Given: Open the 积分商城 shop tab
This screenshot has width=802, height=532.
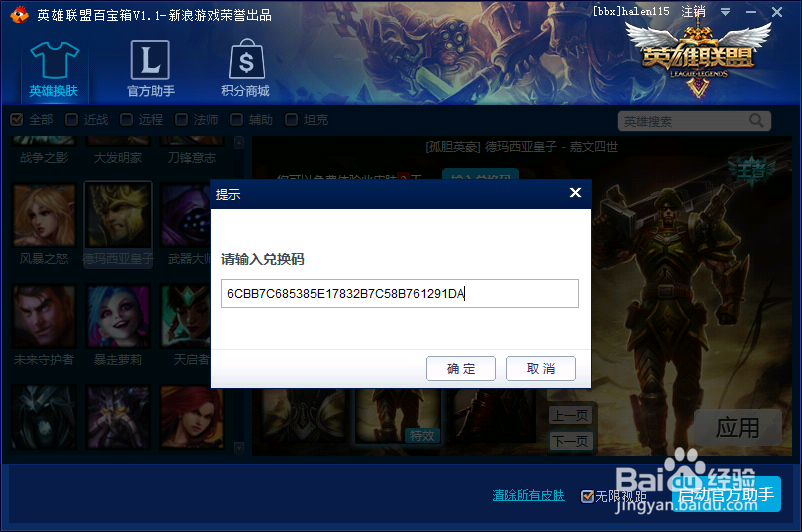Looking at the screenshot, I should (x=246, y=70).
